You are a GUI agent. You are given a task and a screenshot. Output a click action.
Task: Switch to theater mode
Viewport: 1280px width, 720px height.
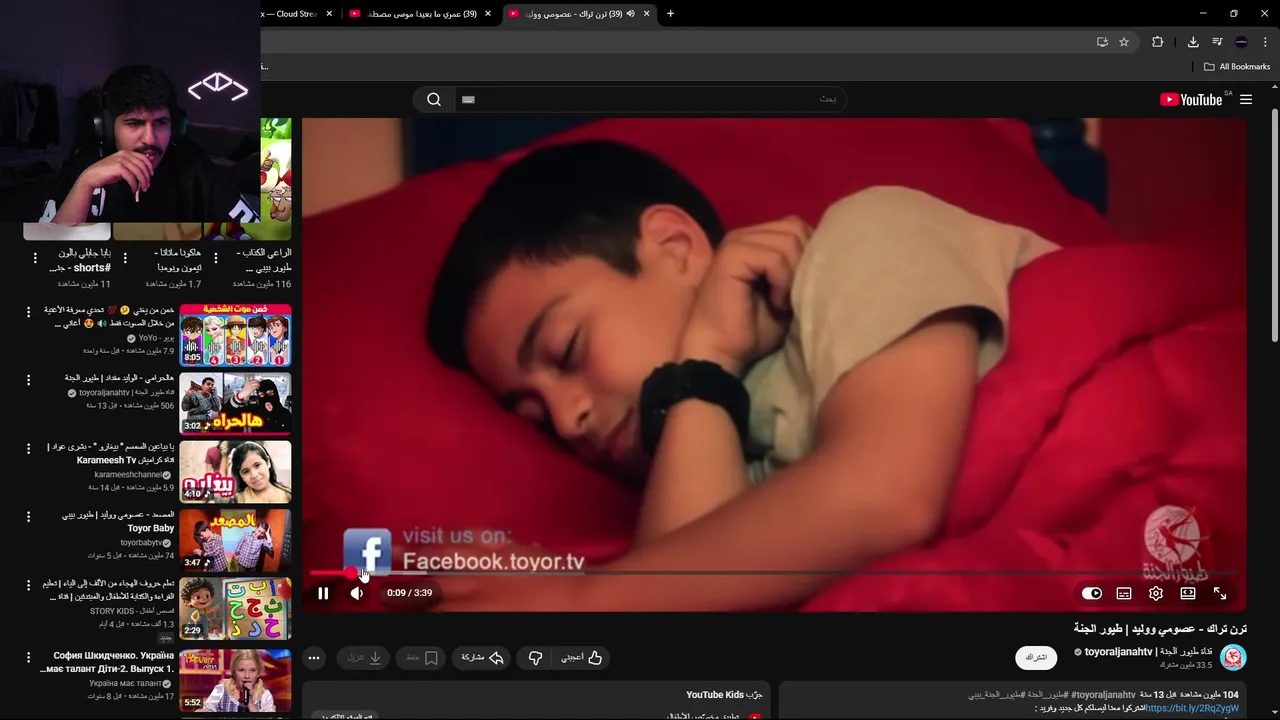click(x=1188, y=593)
